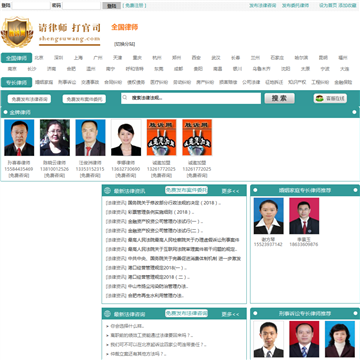Open 发布委托律师 in the top bar
The image size is (360, 360).
pyautogui.click(x=295, y=5)
